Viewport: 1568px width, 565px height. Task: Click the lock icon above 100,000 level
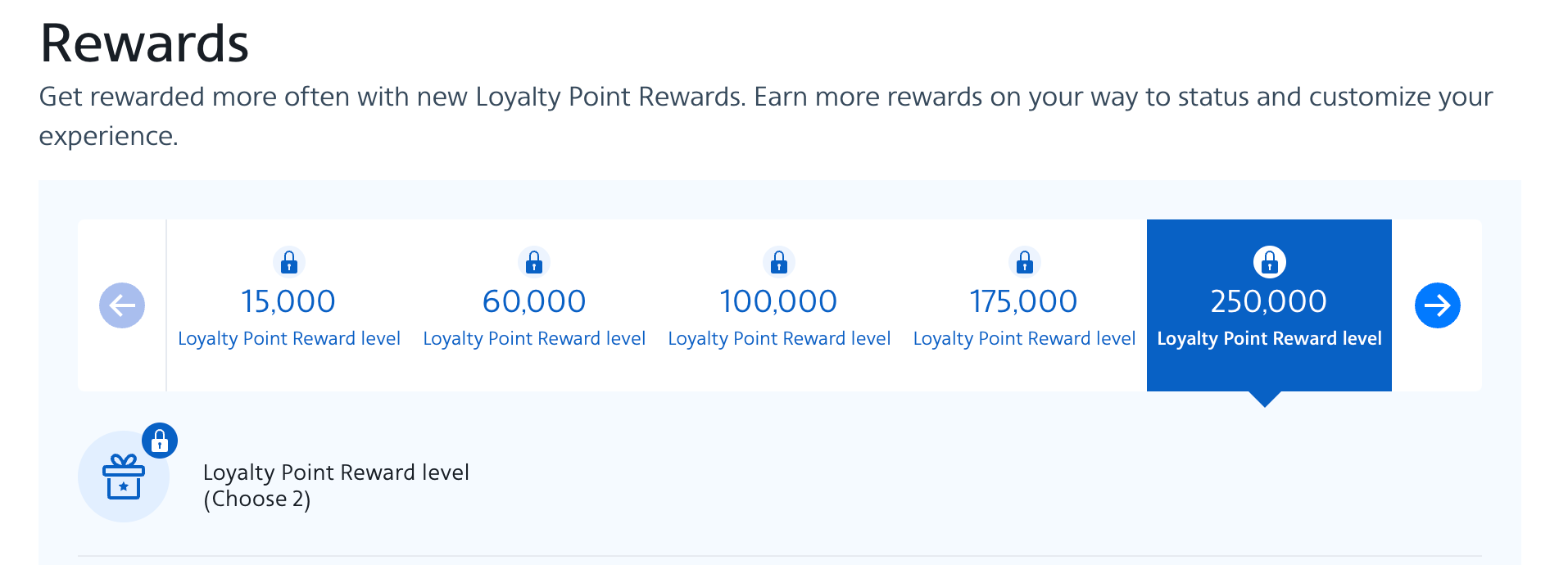tap(778, 262)
